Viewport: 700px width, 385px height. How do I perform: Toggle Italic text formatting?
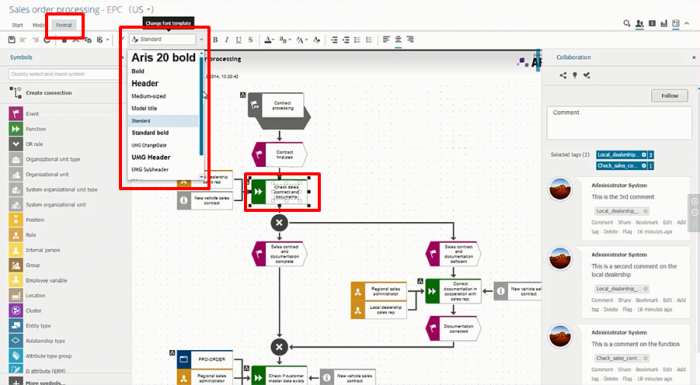pyautogui.click(x=227, y=40)
